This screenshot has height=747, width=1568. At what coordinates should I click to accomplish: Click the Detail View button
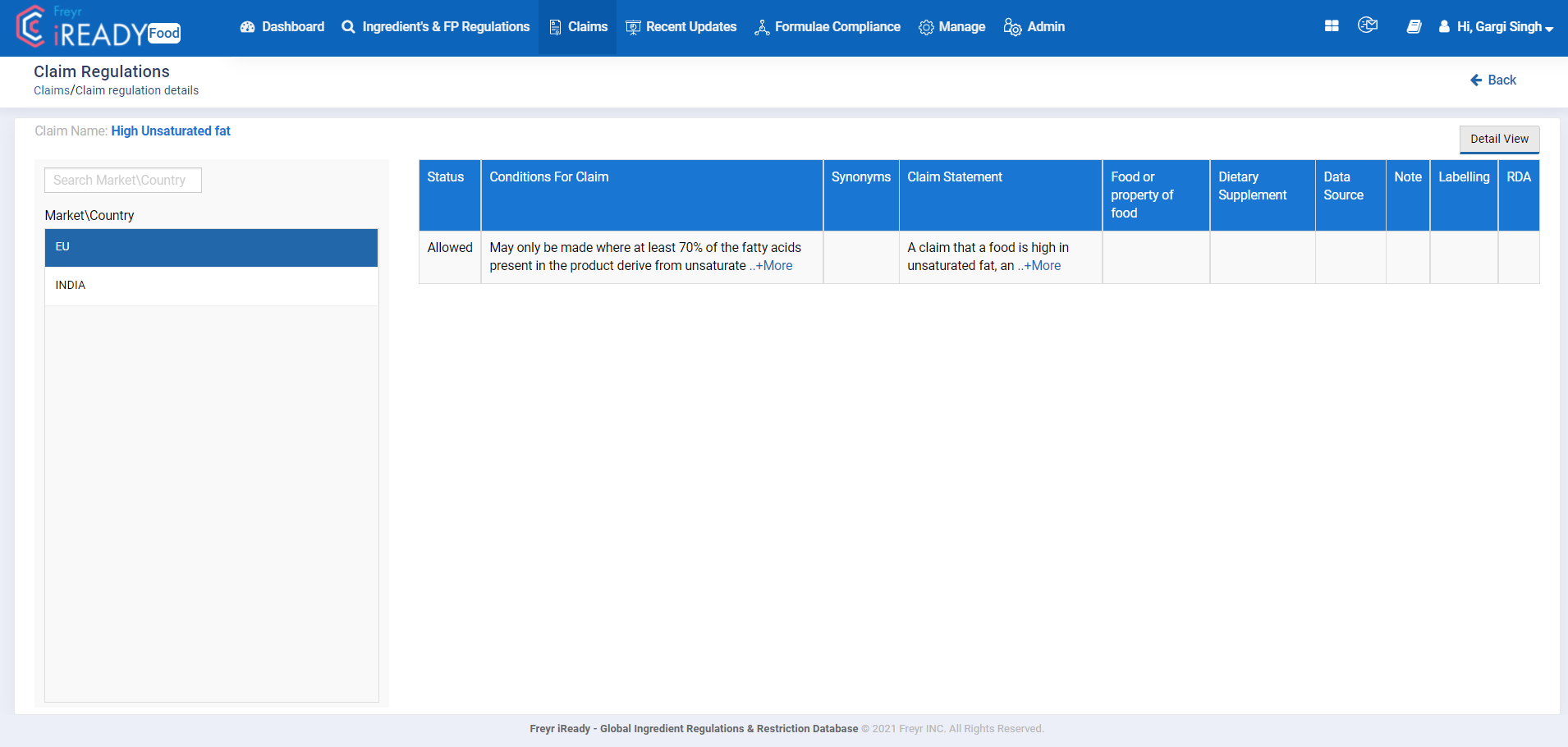tap(1499, 139)
